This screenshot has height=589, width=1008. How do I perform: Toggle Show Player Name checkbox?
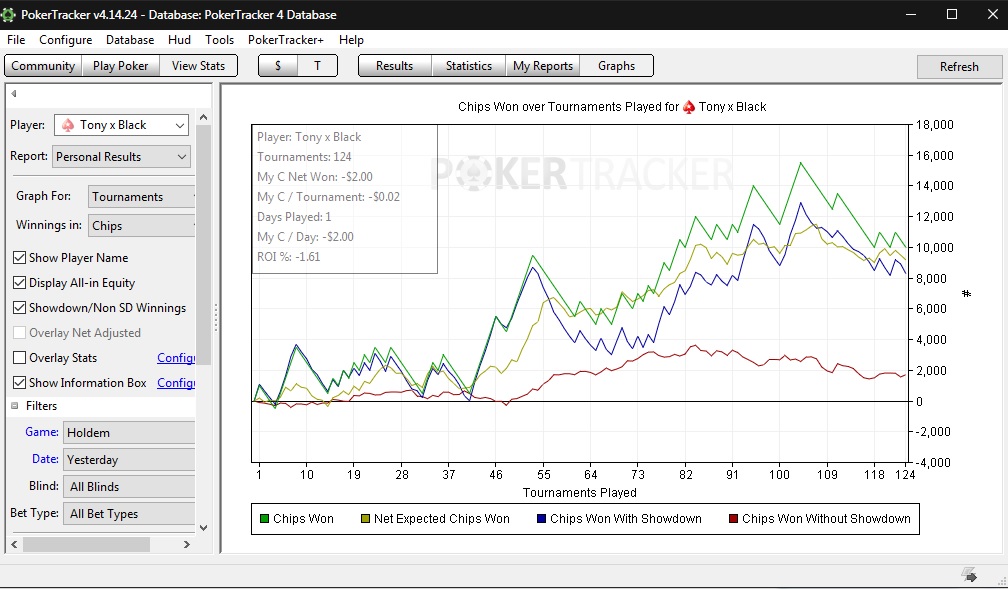(20, 258)
